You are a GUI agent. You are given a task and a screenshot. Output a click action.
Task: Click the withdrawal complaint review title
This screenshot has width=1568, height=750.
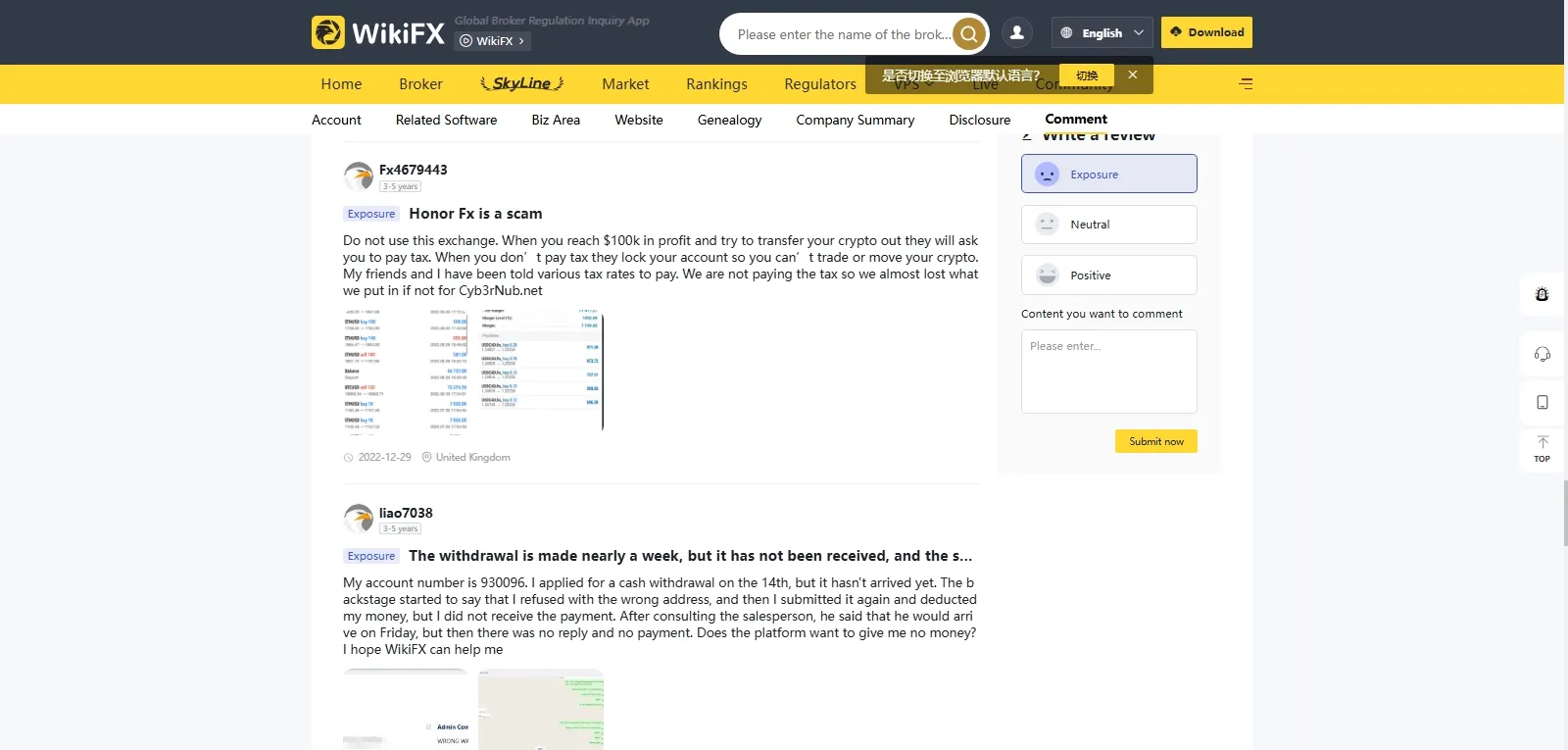coord(691,556)
